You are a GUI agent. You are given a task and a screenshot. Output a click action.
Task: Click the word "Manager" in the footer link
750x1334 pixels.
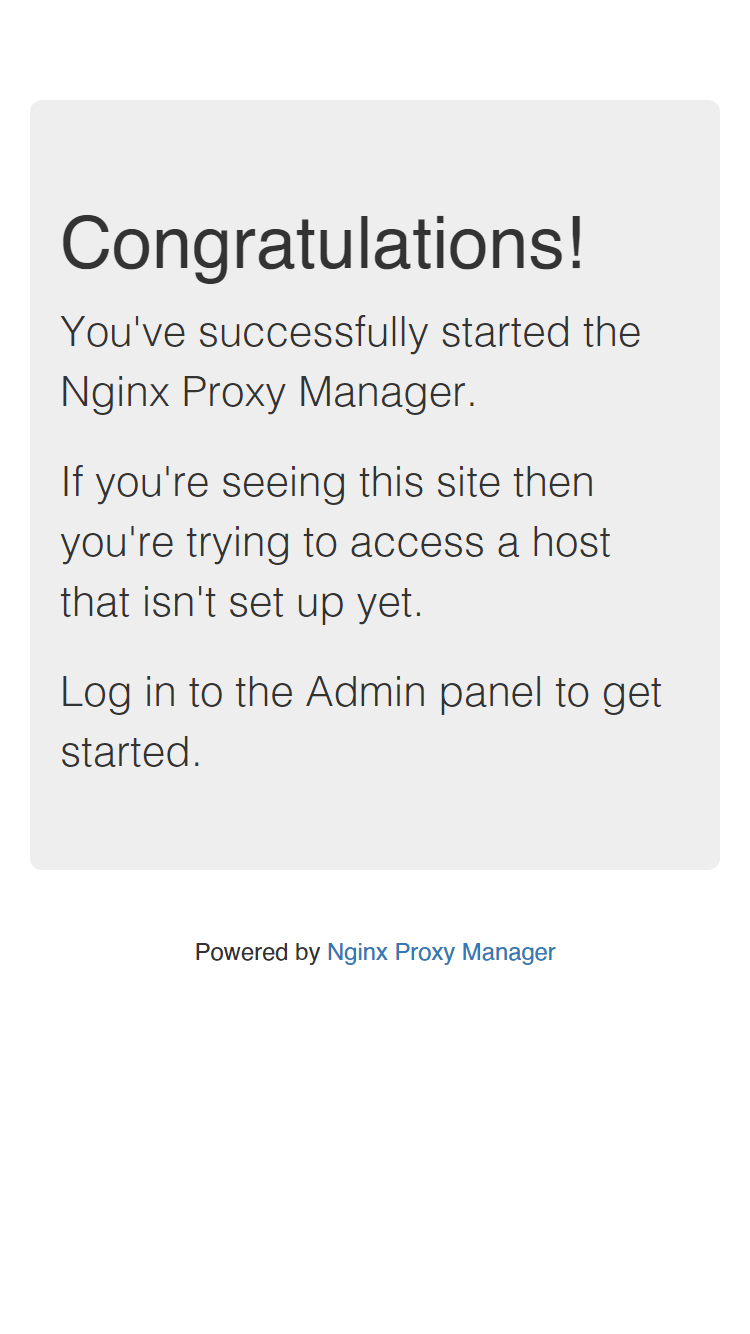point(509,952)
